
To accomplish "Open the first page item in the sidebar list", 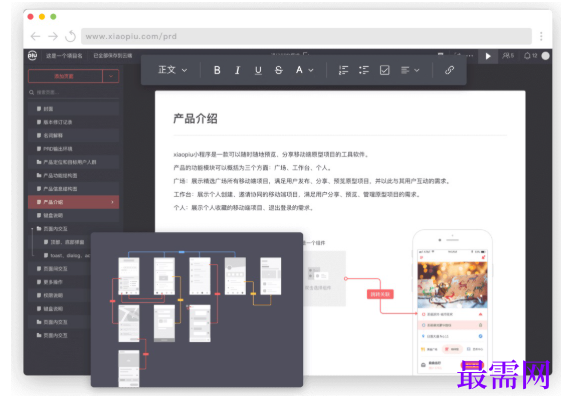I will point(74,109).
